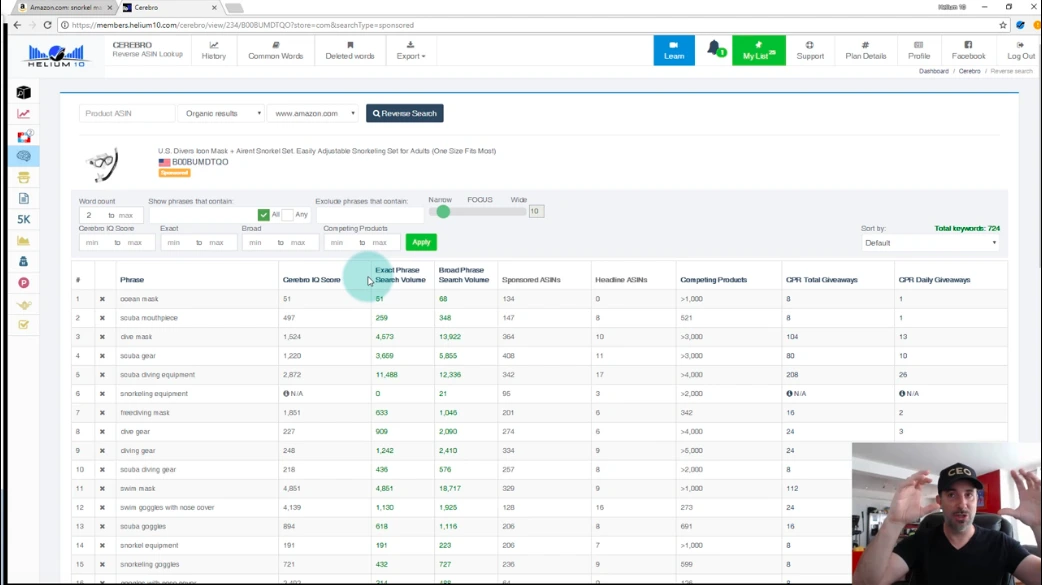Open Common Words

point(276,51)
